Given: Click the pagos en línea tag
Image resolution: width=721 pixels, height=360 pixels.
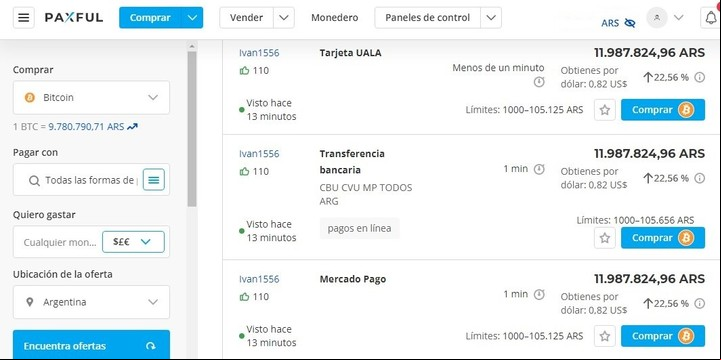Looking at the screenshot, I should [360, 228].
